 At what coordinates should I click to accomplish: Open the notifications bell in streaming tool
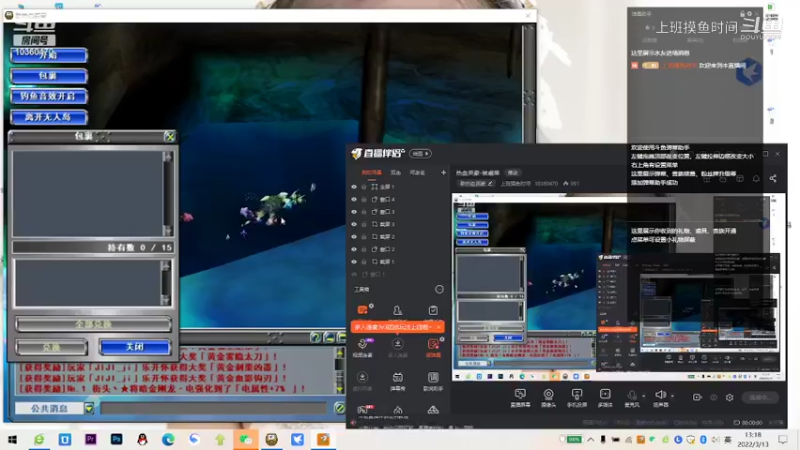tap(756, 178)
